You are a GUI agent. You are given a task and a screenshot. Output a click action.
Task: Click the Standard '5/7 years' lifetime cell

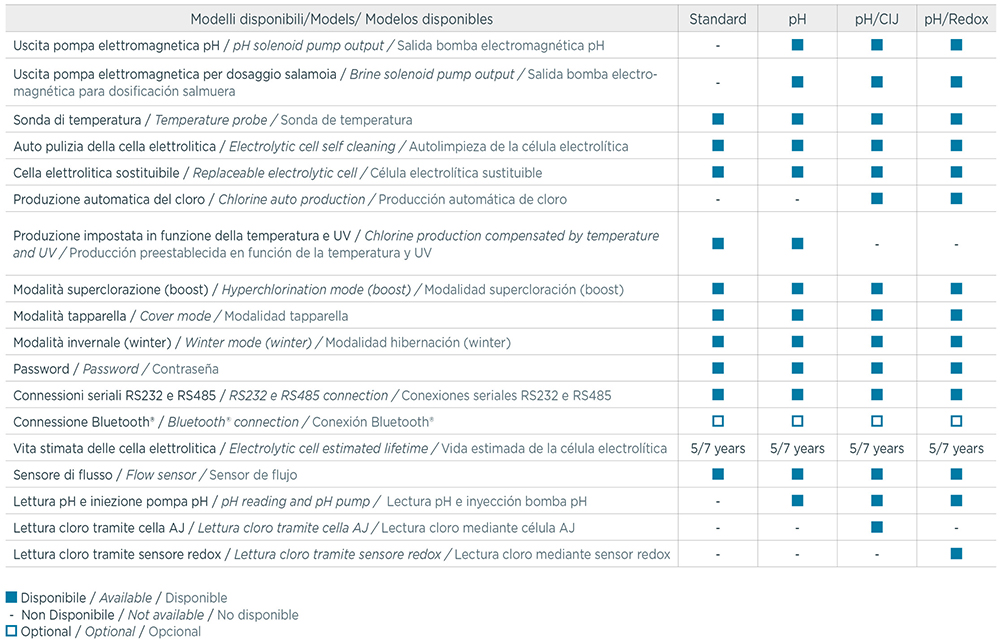717,448
